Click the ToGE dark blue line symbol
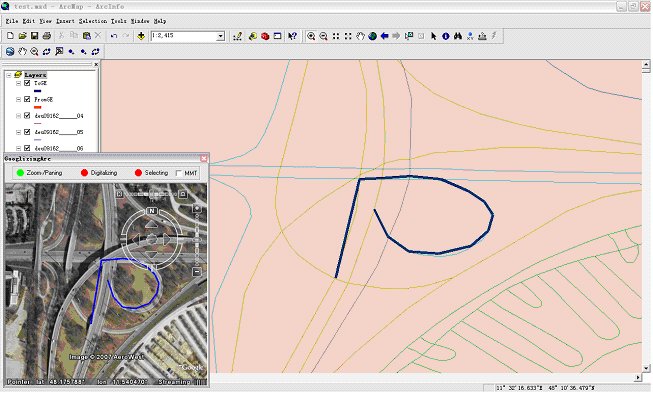 37,91
